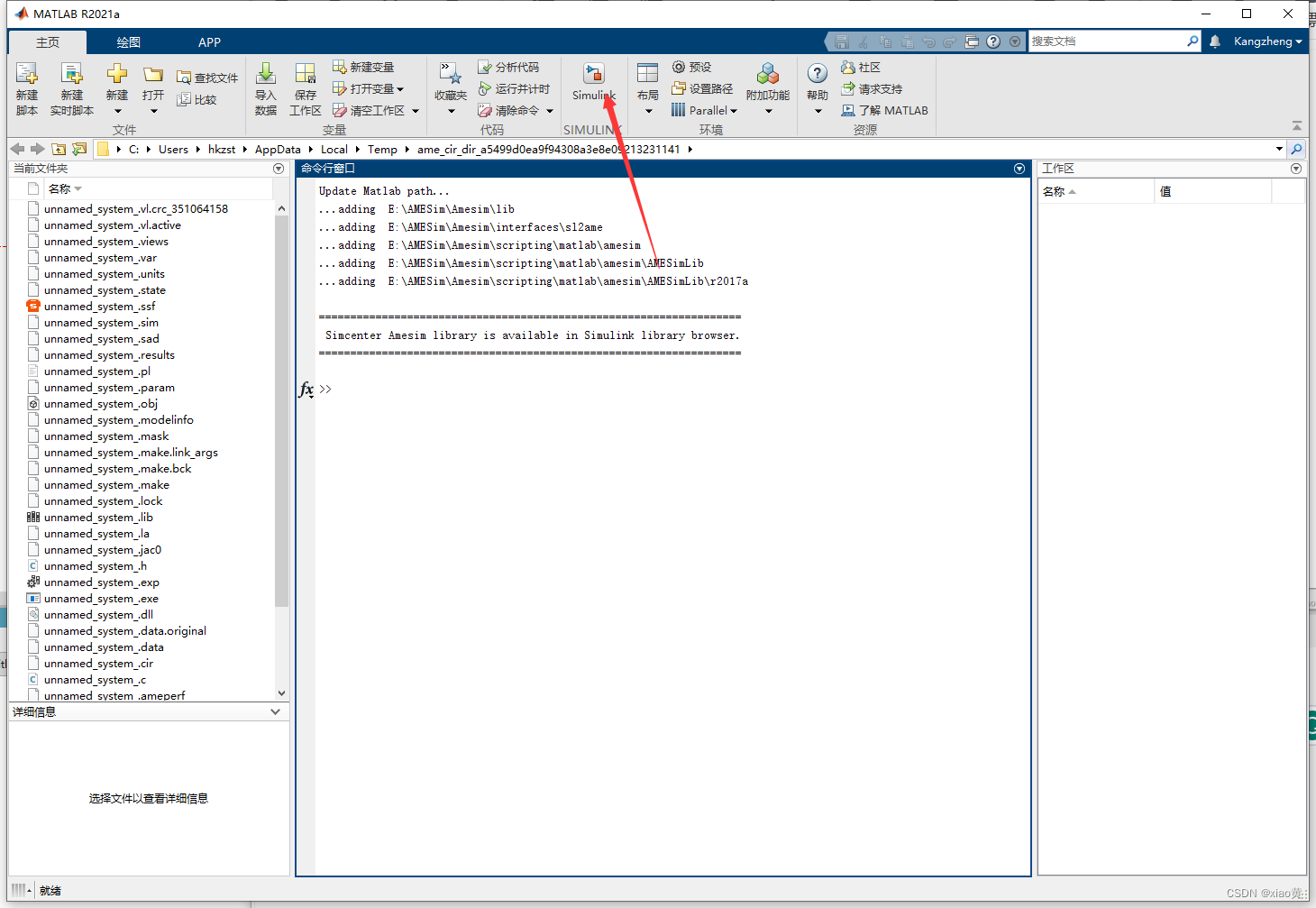Viewport: 1316px width, 908px height.
Task: Open 工作区 panel actions menu
Action: coord(1296,169)
